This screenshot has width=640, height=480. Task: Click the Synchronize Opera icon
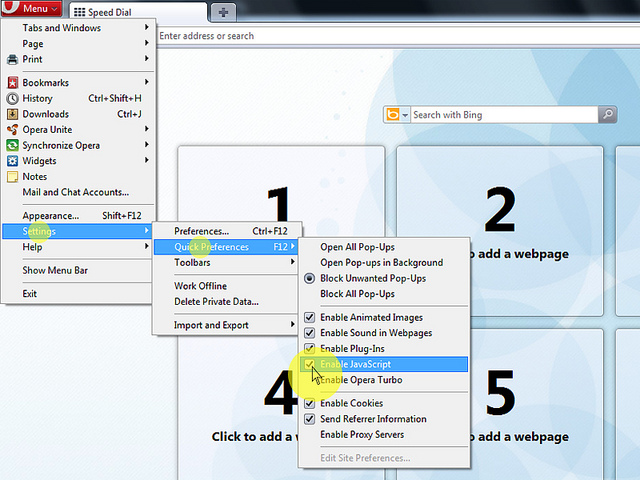coord(13,146)
